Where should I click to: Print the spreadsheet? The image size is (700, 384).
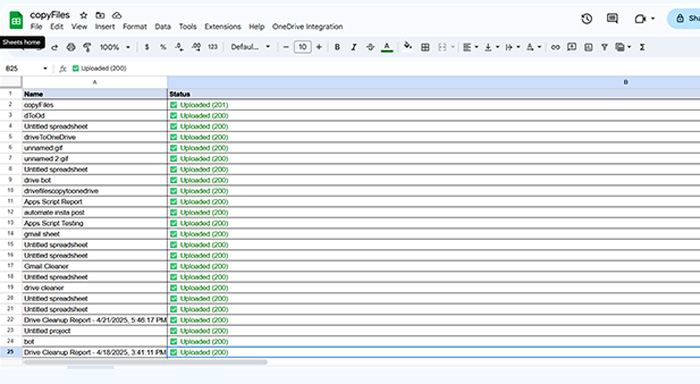71,47
